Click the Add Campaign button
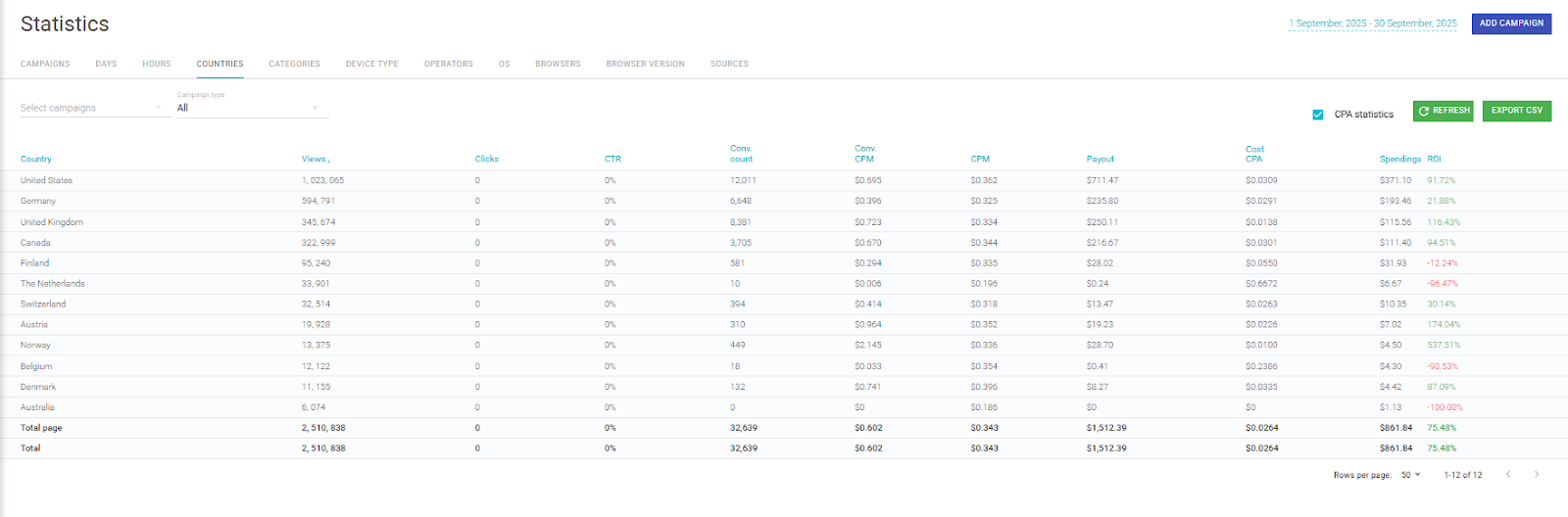 [1511, 23]
